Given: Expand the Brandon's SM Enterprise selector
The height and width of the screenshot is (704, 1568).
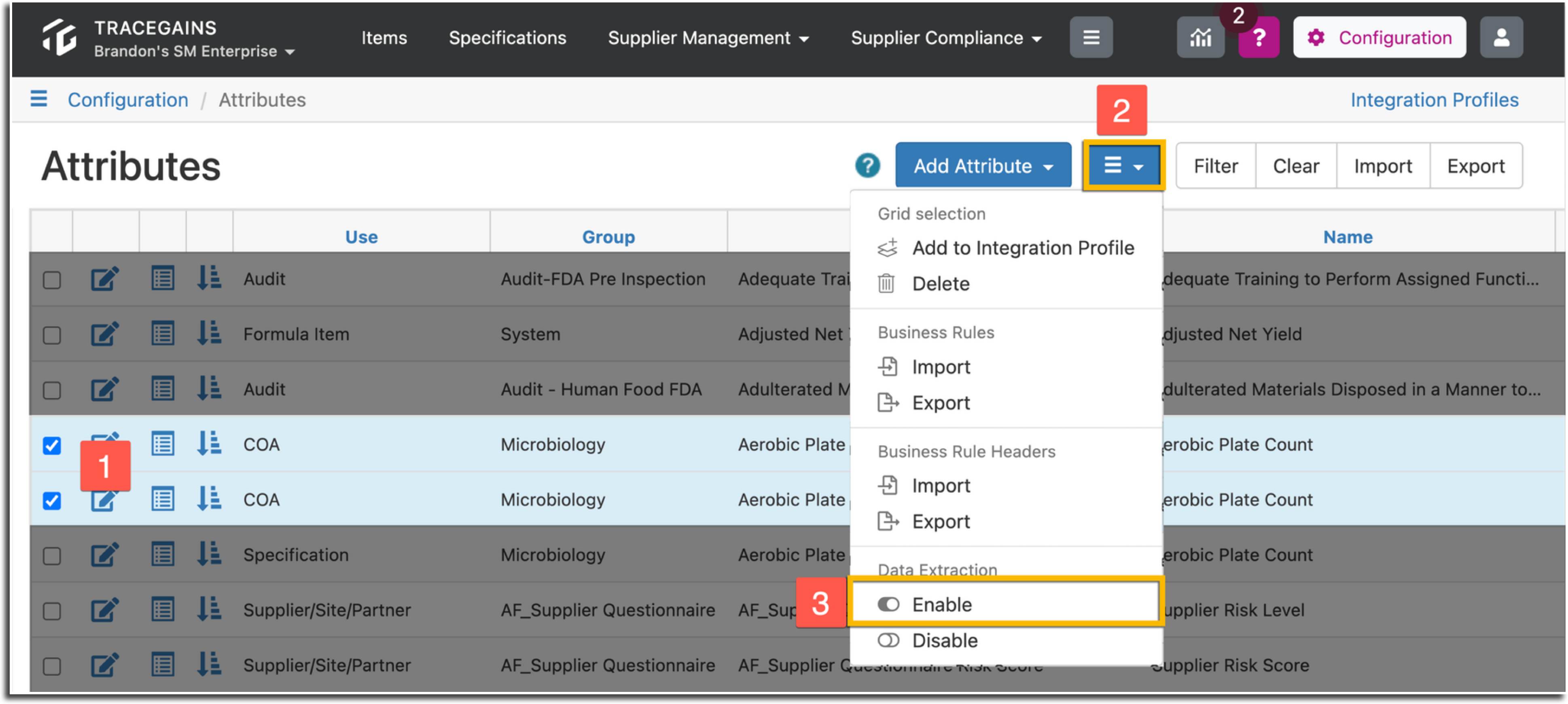Looking at the screenshot, I should tap(193, 51).
